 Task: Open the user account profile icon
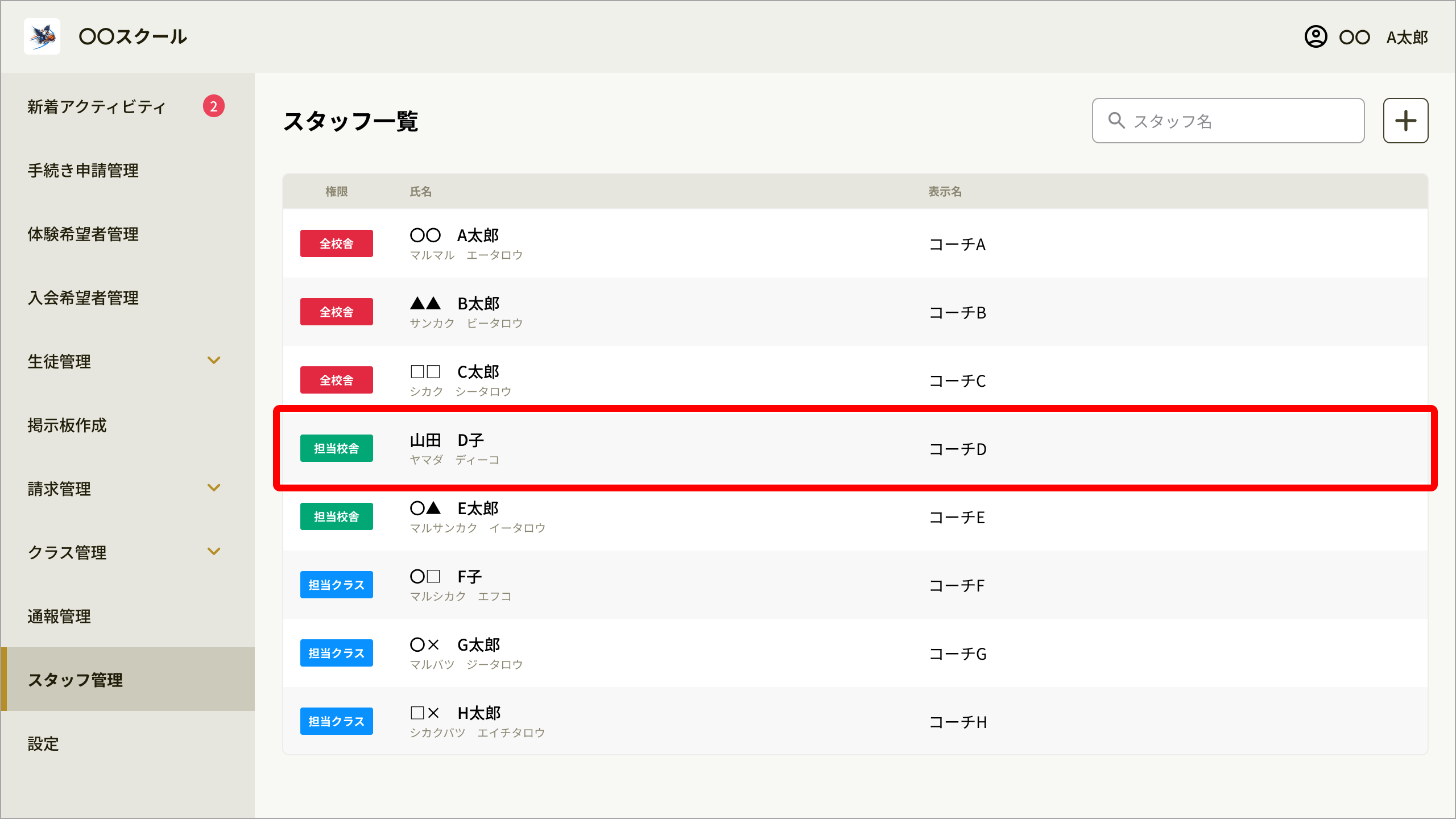[x=1316, y=37]
